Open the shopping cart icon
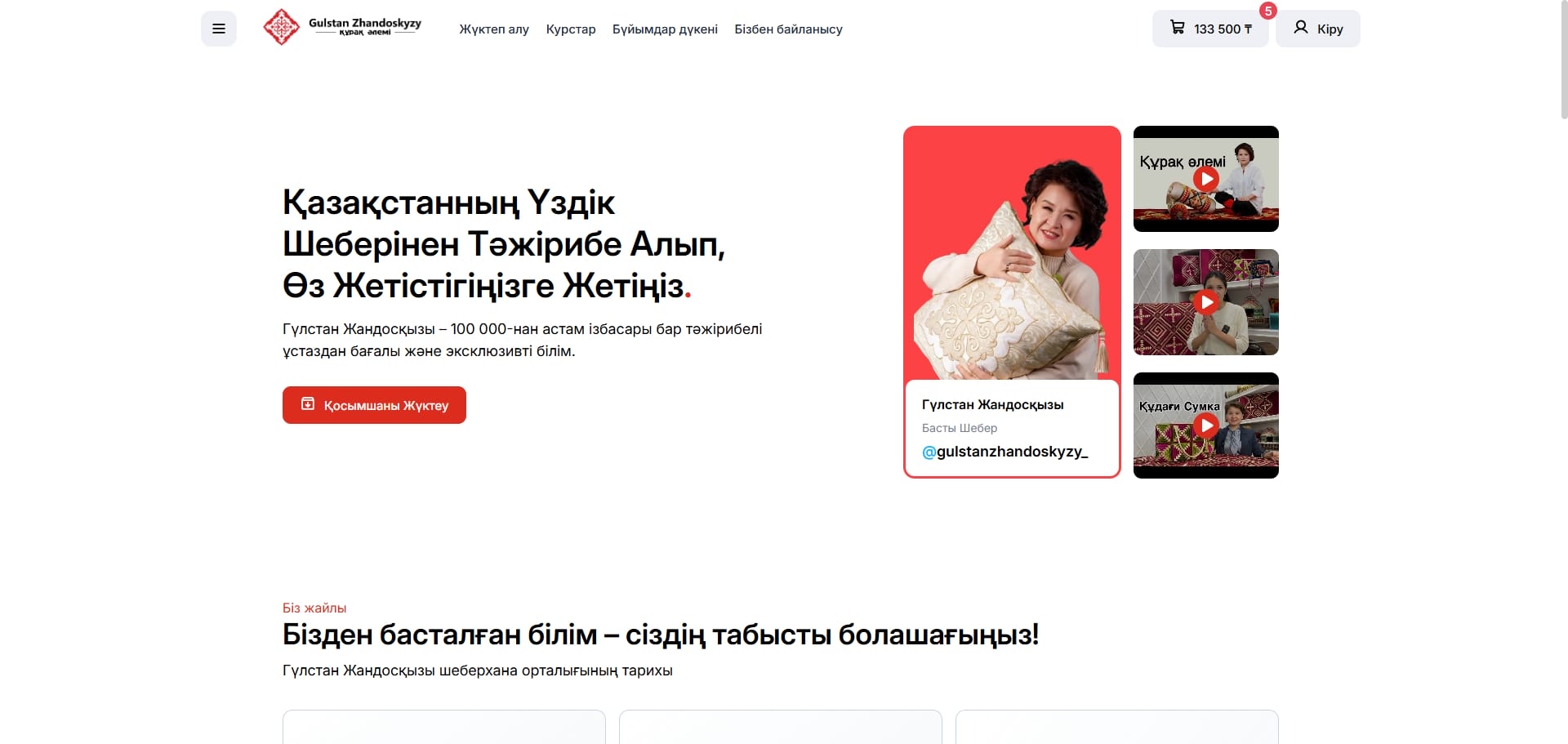 pos(1177,28)
